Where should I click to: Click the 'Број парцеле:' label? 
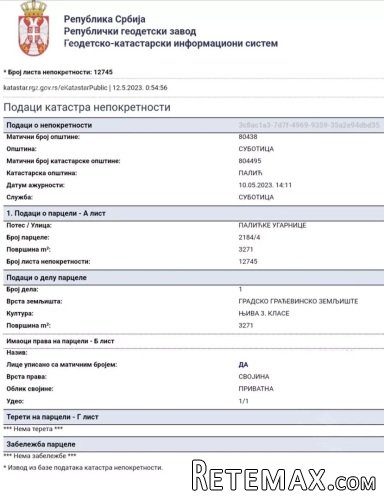pos(28,237)
